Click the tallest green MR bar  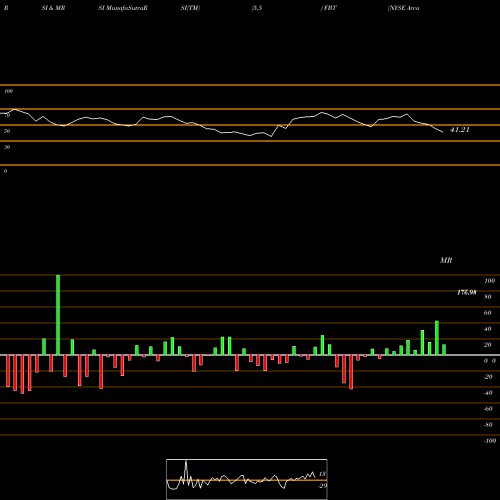tap(58, 315)
